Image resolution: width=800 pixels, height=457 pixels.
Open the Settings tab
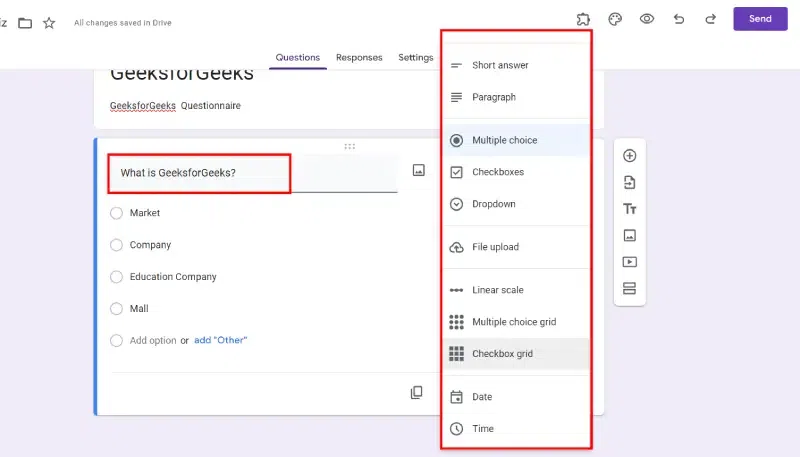(x=415, y=58)
